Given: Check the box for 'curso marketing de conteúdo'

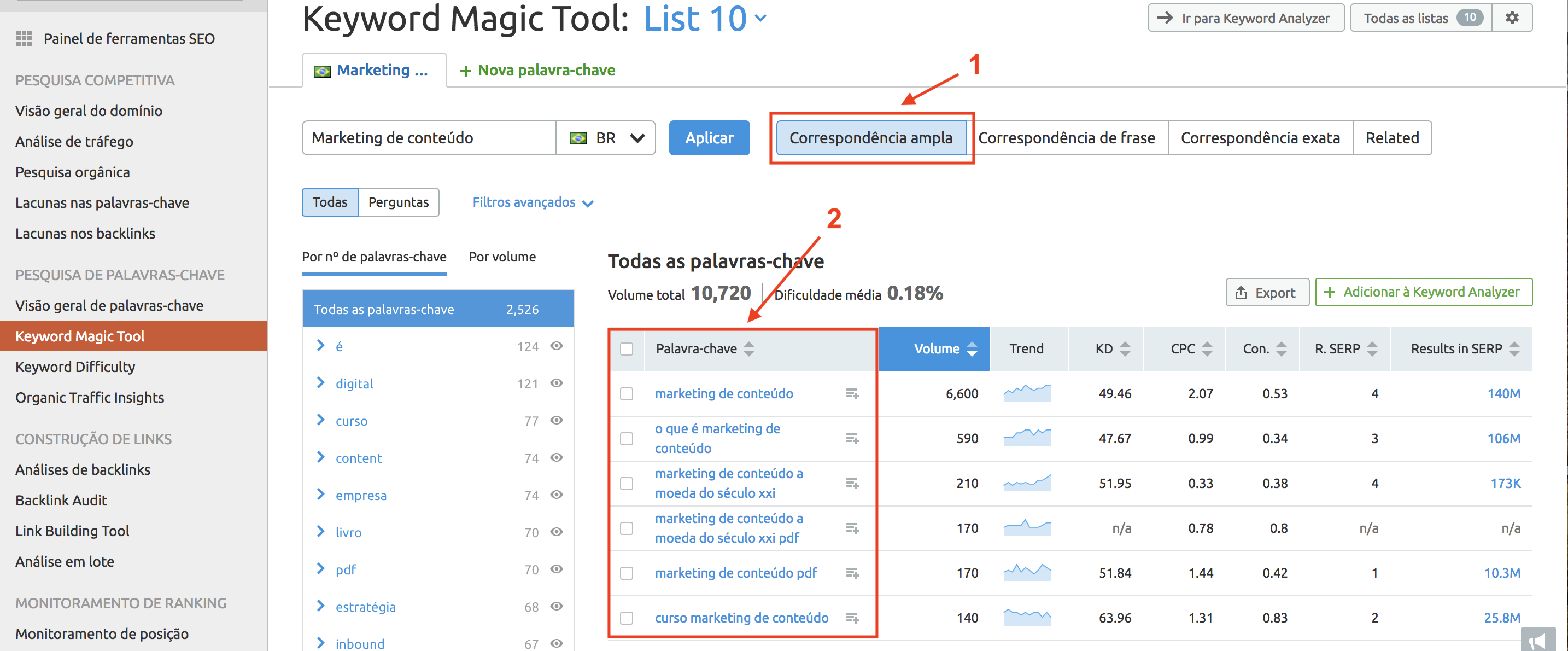Looking at the screenshot, I should tap(627, 618).
